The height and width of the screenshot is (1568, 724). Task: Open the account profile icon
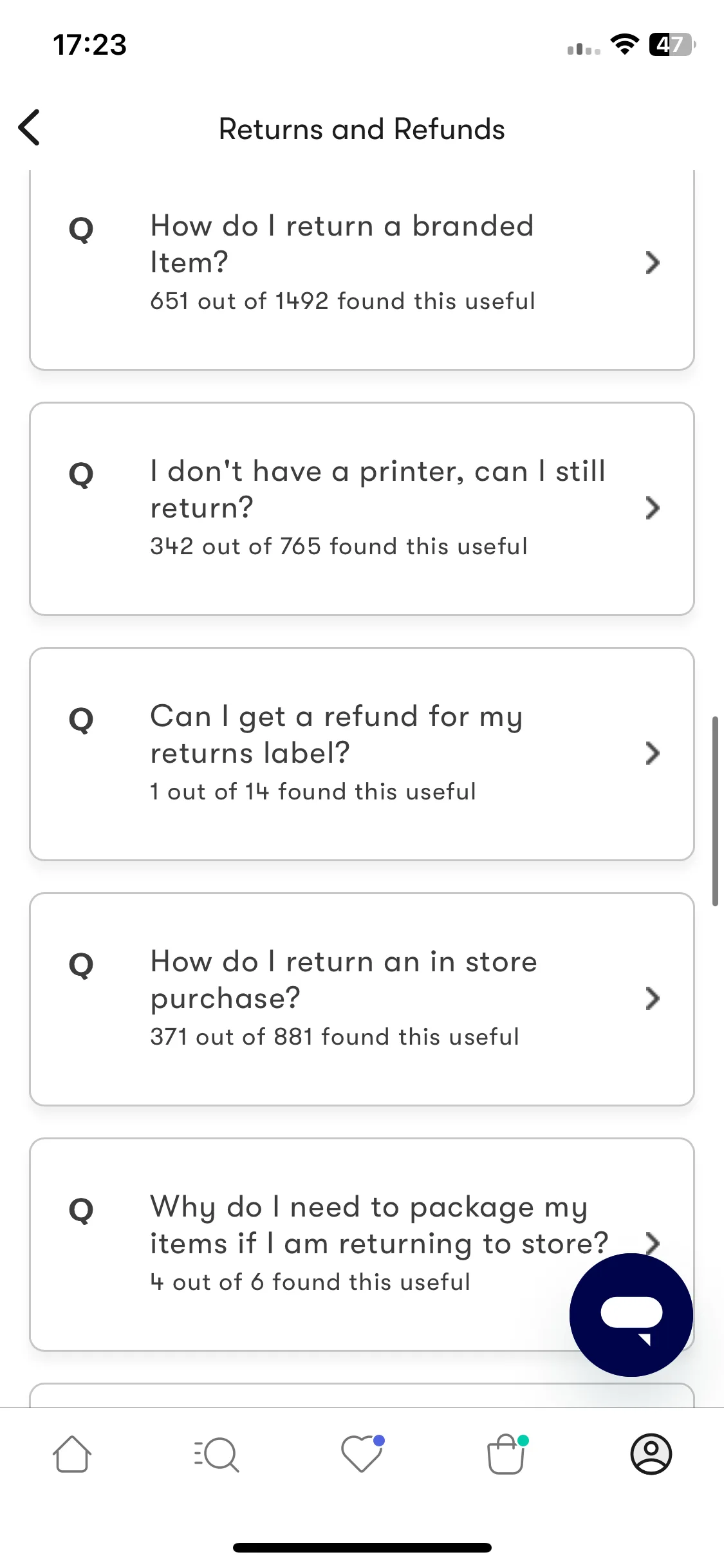tap(651, 1454)
